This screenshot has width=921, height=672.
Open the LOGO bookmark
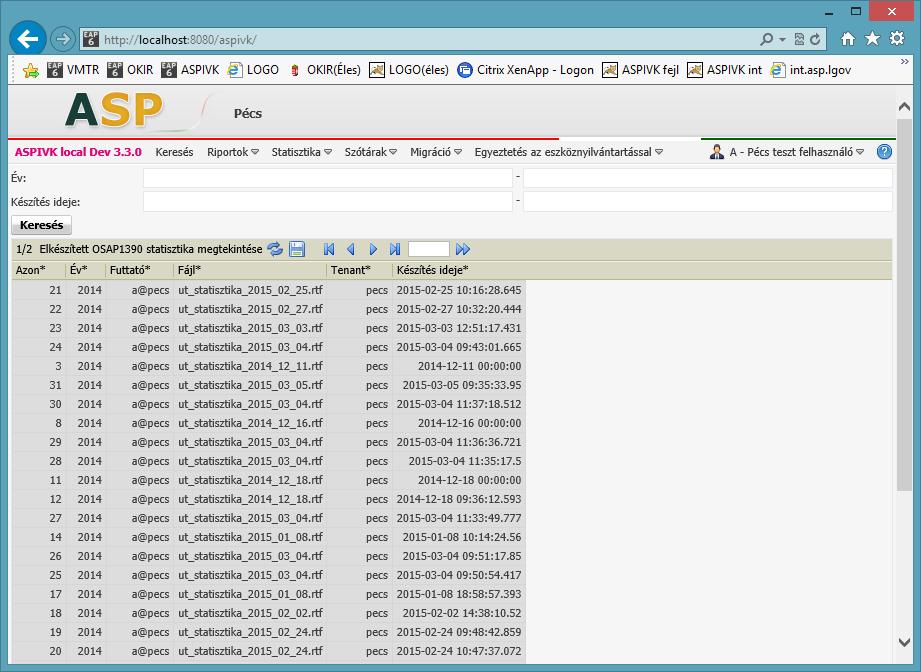click(253, 70)
